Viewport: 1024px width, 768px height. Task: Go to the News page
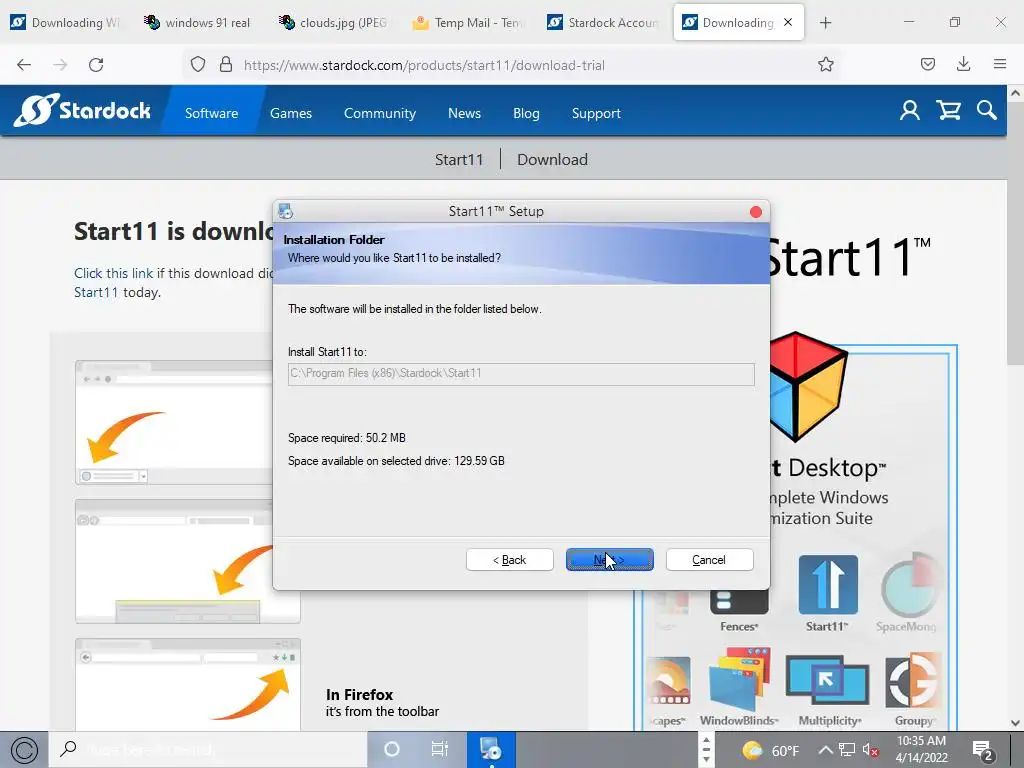click(464, 113)
